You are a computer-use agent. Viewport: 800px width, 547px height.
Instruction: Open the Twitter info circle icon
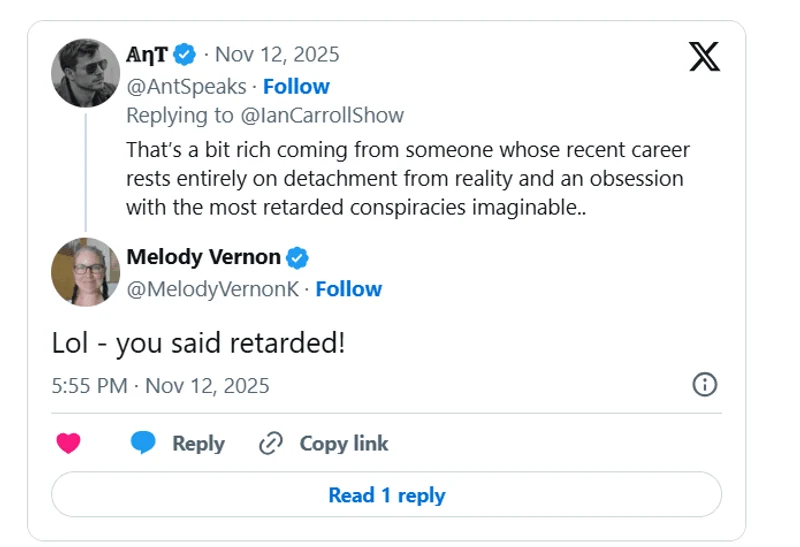pyautogui.click(x=704, y=385)
